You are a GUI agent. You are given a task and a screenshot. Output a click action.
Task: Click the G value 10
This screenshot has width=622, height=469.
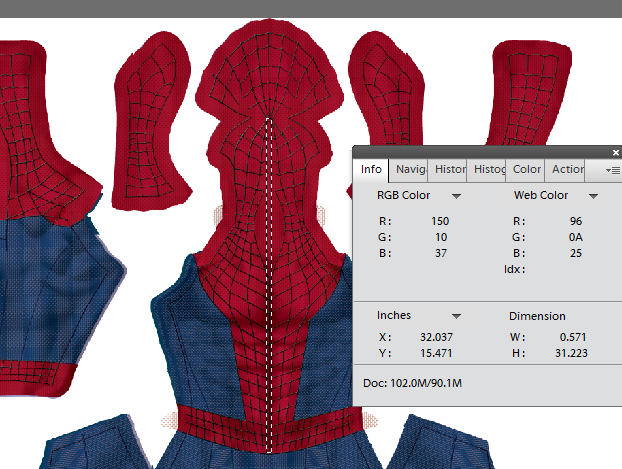tap(441, 237)
